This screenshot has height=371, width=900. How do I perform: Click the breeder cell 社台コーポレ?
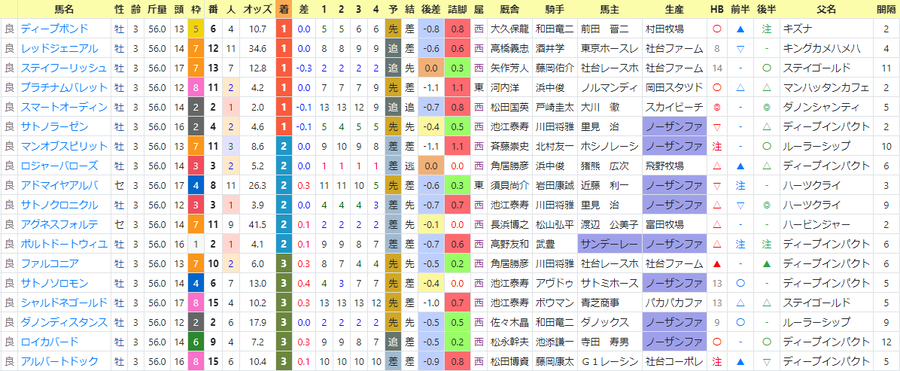[x=675, y=361]
